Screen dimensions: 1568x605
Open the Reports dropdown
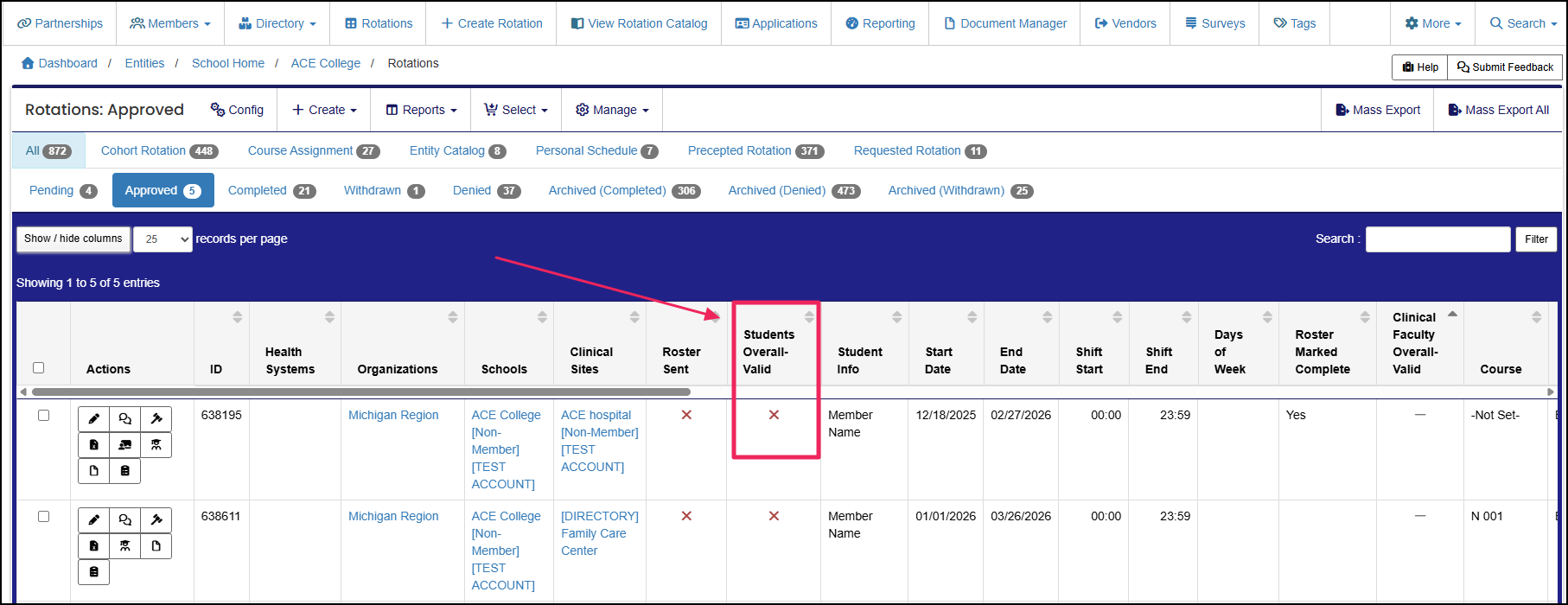[421, 110]
